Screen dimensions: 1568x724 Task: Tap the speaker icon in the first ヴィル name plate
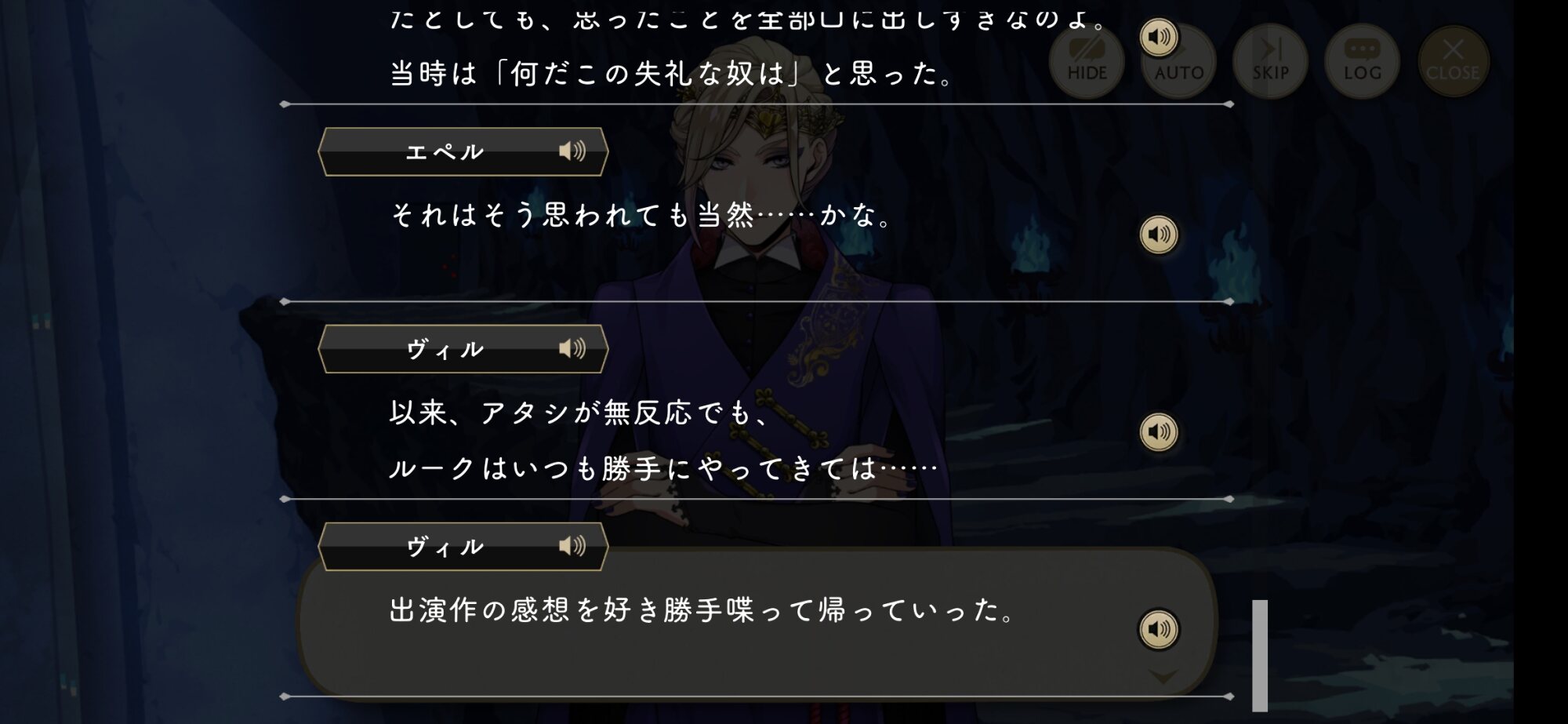(x=572, y=348)
